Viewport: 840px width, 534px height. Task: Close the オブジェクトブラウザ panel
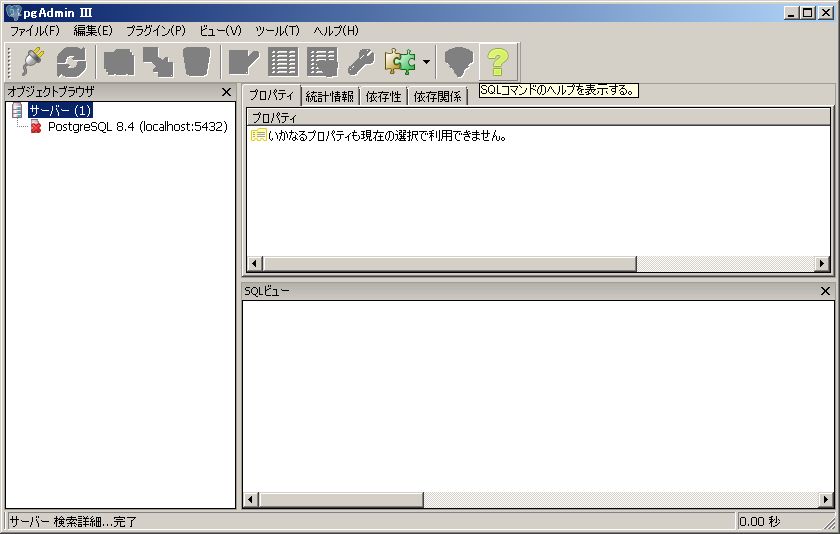227,92
